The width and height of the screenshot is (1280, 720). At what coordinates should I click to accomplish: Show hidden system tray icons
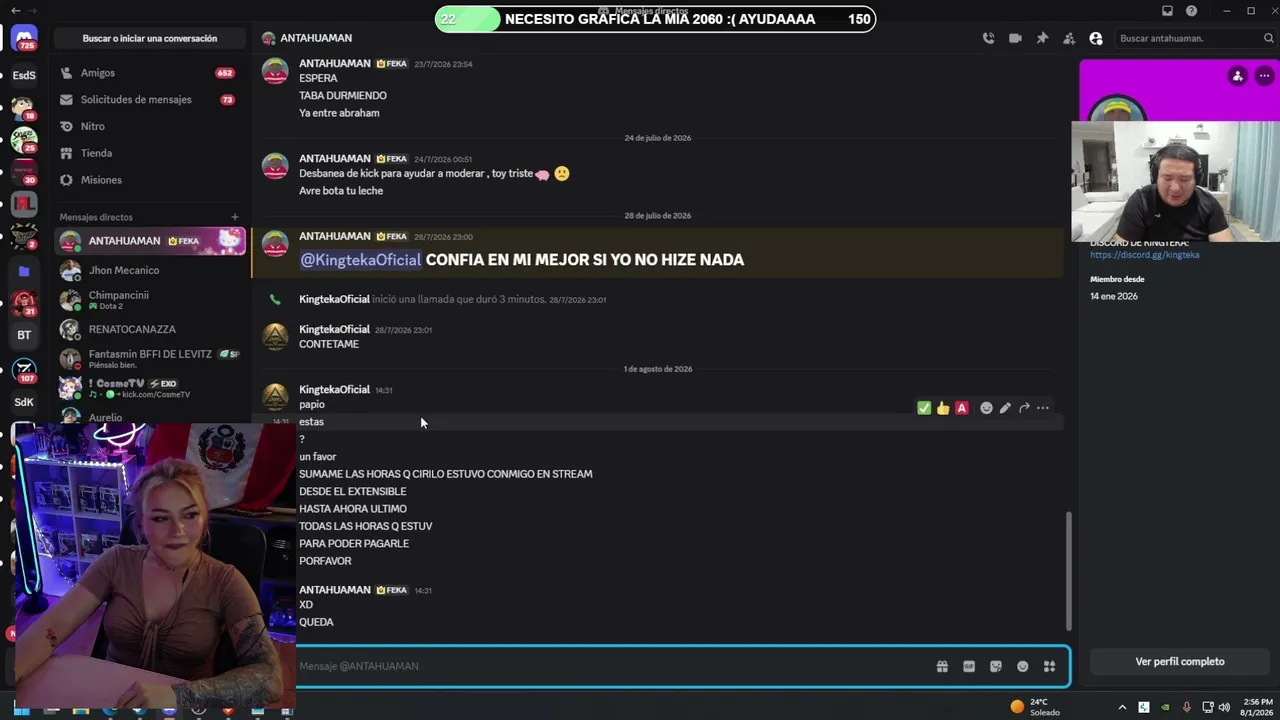pos(1121,707)
